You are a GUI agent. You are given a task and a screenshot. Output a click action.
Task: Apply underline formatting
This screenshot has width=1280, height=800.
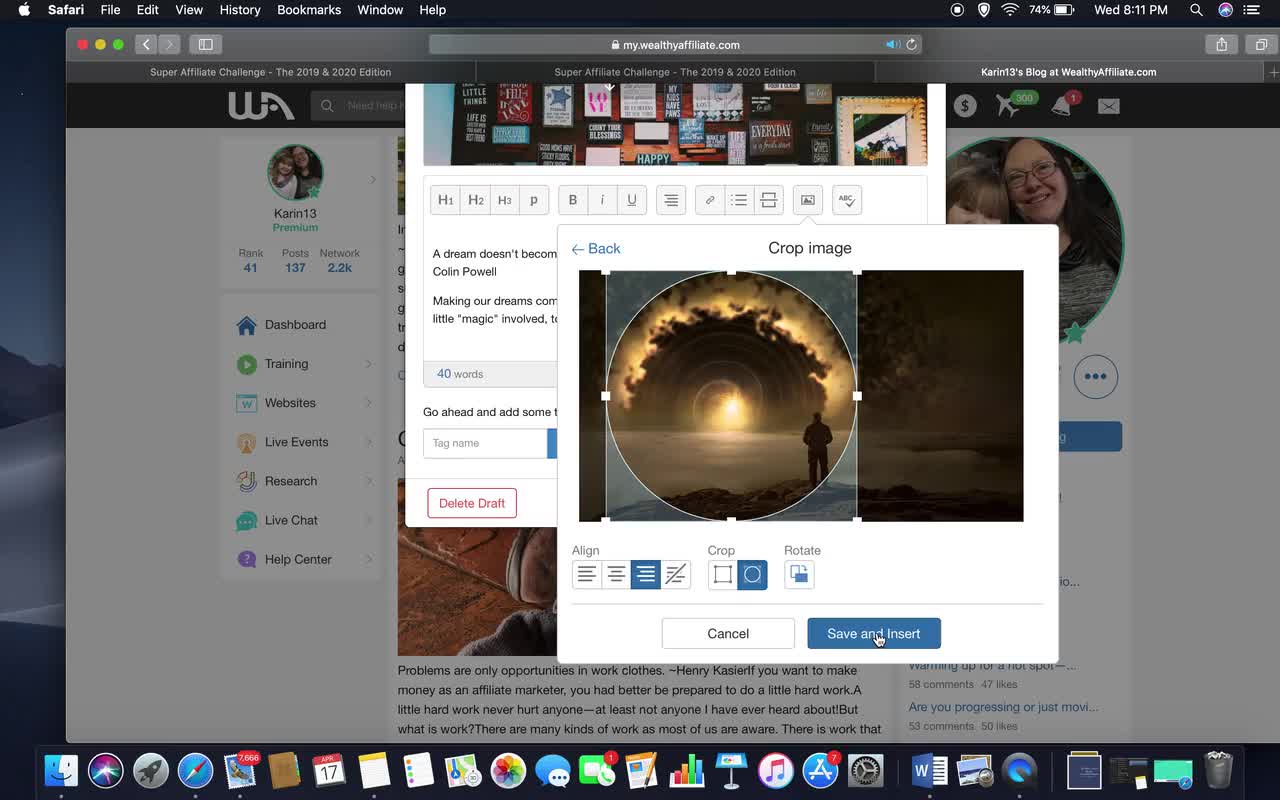click(x=631, y=200)
